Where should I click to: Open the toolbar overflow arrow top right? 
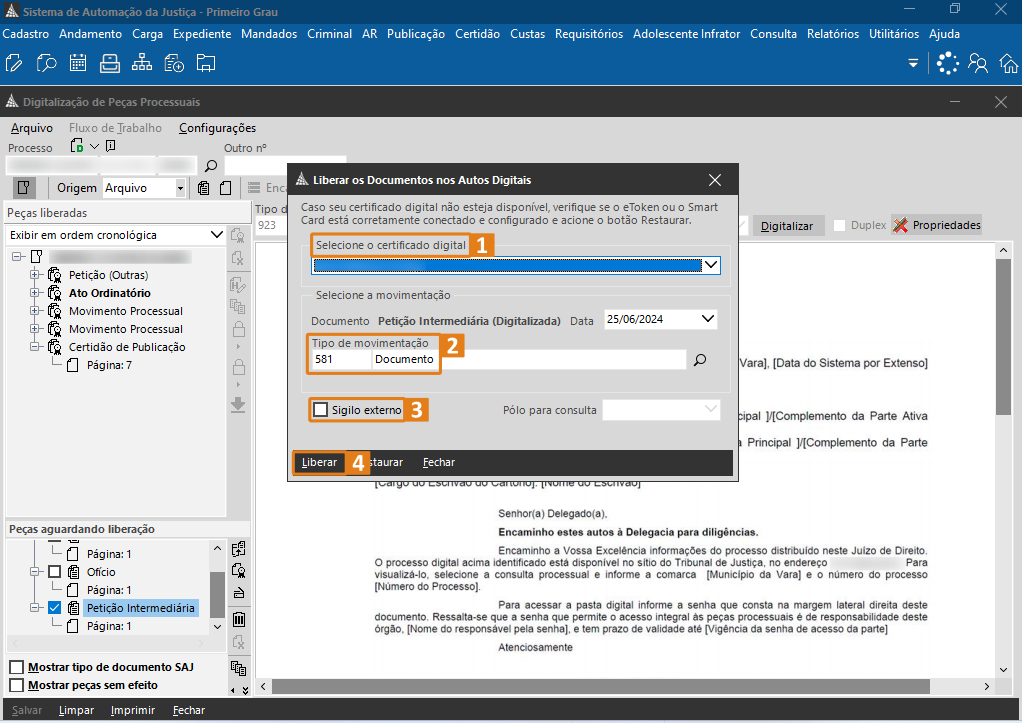coord(913,63)
